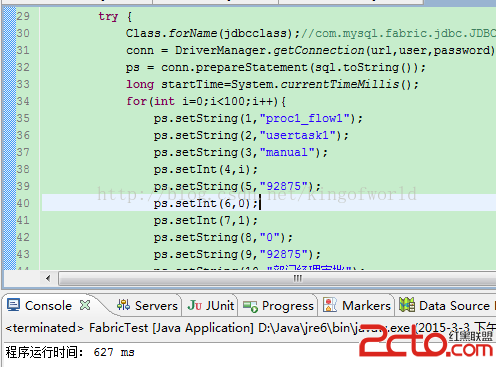Click the "proc1_flow1" string literal
The height and width of the screenshot is (367, 496).
pos(305,118)
